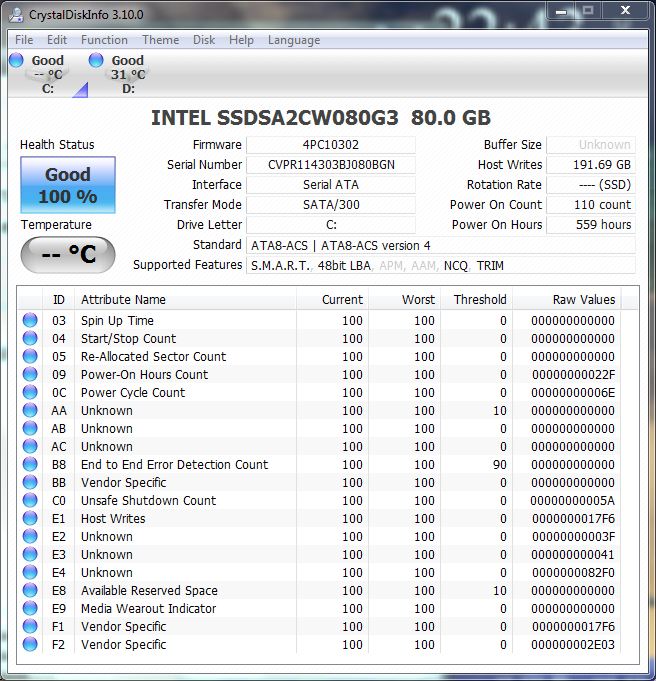656x681 pixels.
Task: Open the Function menu
Action: click(x=104, y=40)
